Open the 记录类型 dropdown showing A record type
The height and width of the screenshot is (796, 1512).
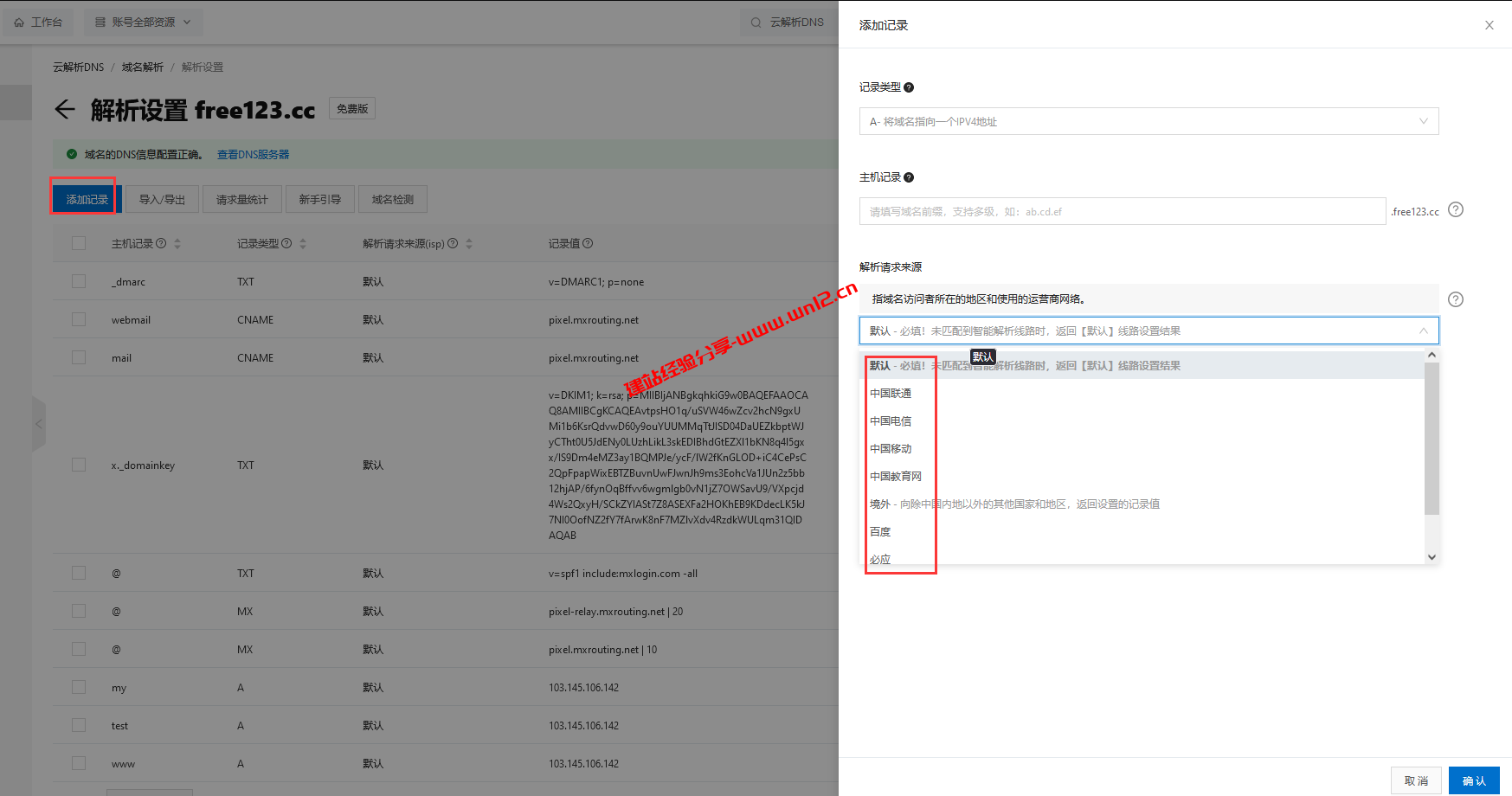(1148, 121)
